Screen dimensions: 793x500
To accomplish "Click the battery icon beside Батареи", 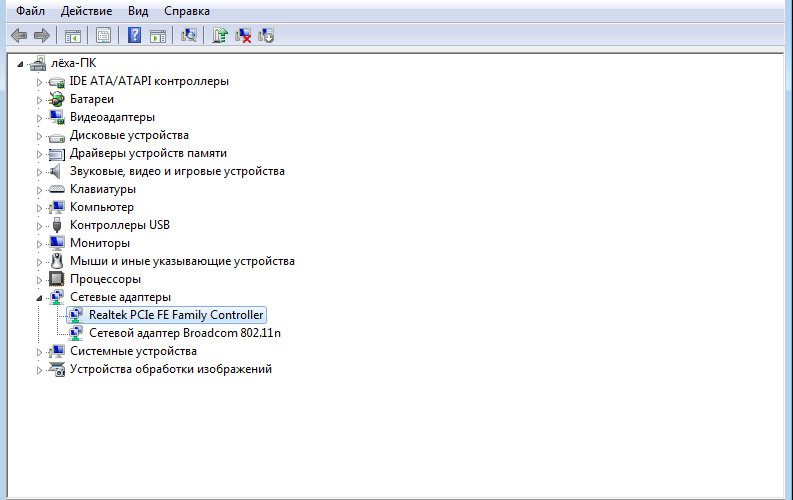I will pos(57,99).
